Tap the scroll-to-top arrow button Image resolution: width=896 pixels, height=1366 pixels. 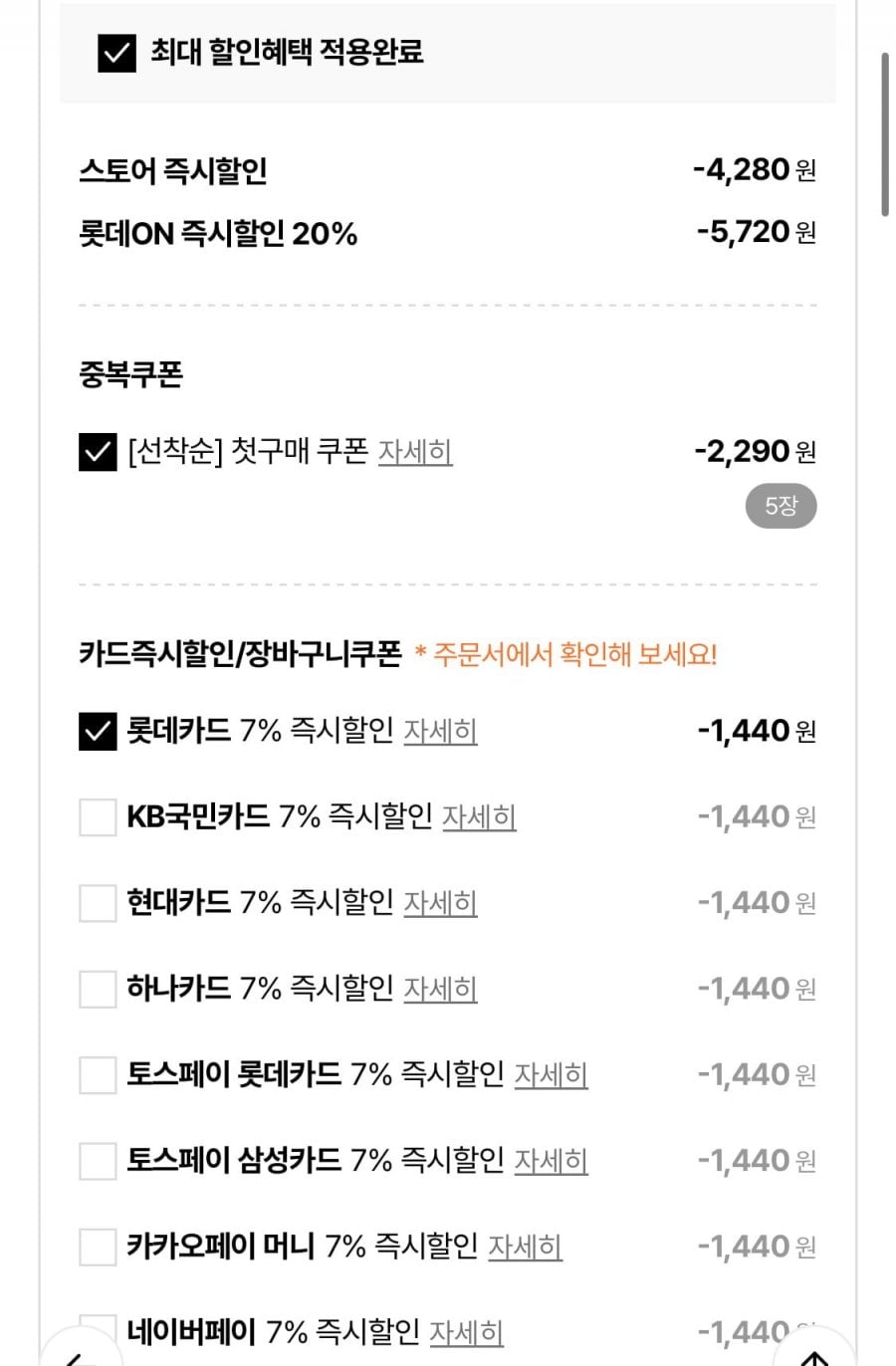coord(816,1354)
